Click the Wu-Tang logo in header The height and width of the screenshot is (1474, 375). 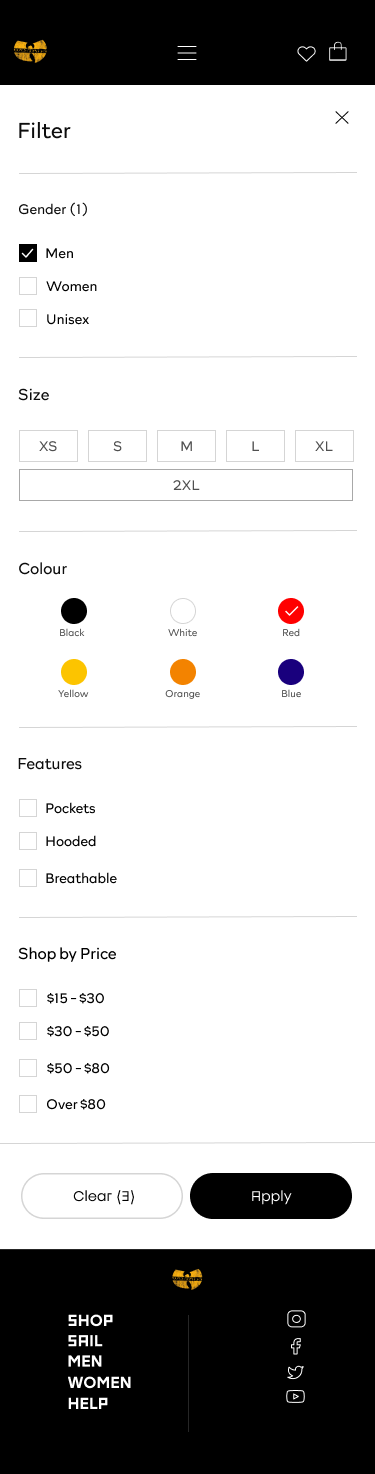click(31, 50)
